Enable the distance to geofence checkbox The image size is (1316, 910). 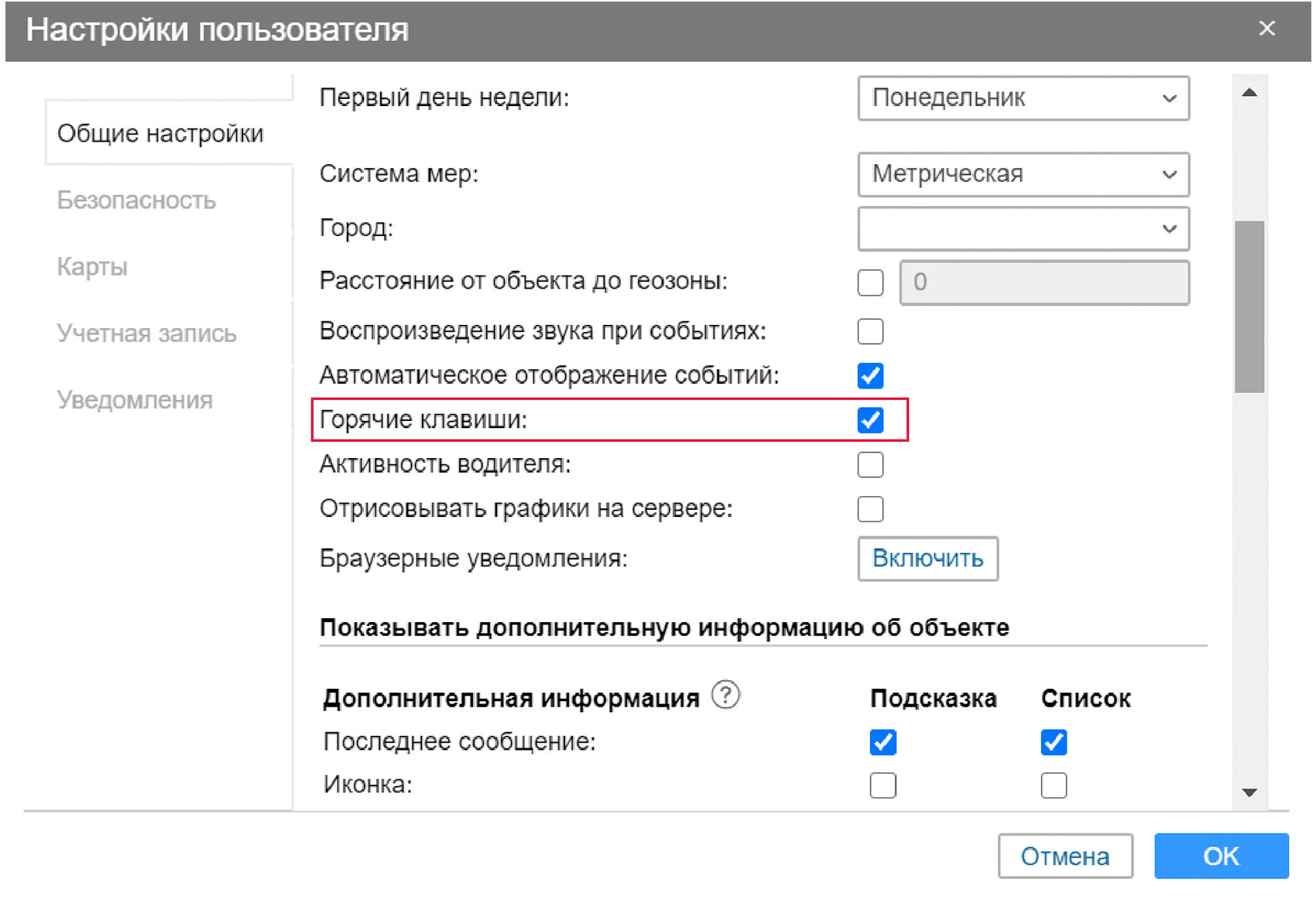pyautogui.click(x=870, y=282)
